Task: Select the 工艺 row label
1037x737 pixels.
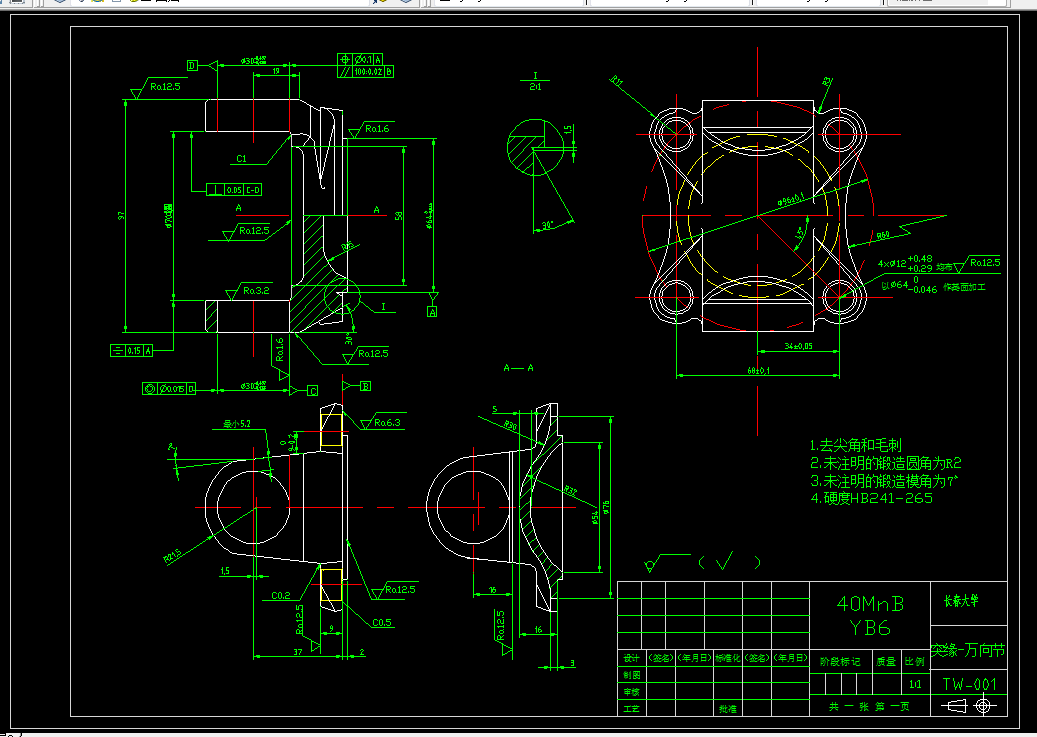Action: pos(632,709)
